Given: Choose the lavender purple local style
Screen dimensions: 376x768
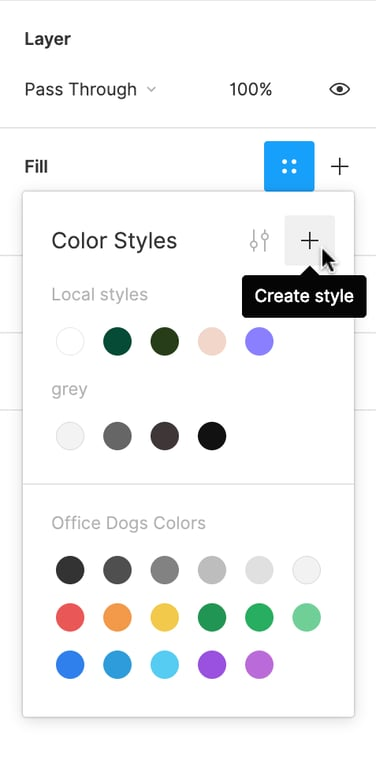Looking at the screenshot, I should click(x=259, y=341).
